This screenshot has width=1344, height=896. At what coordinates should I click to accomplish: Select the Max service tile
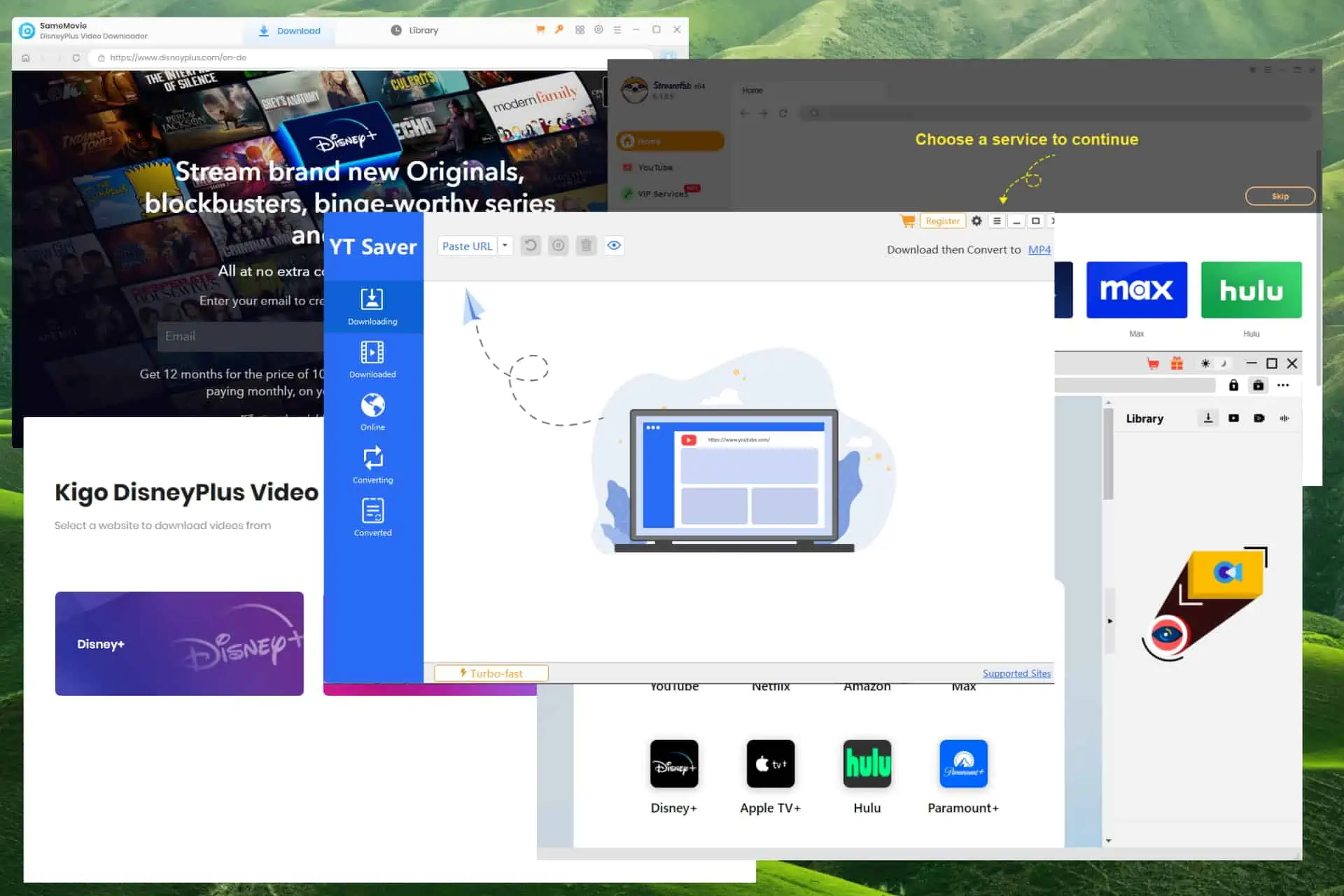[1136, 290]
